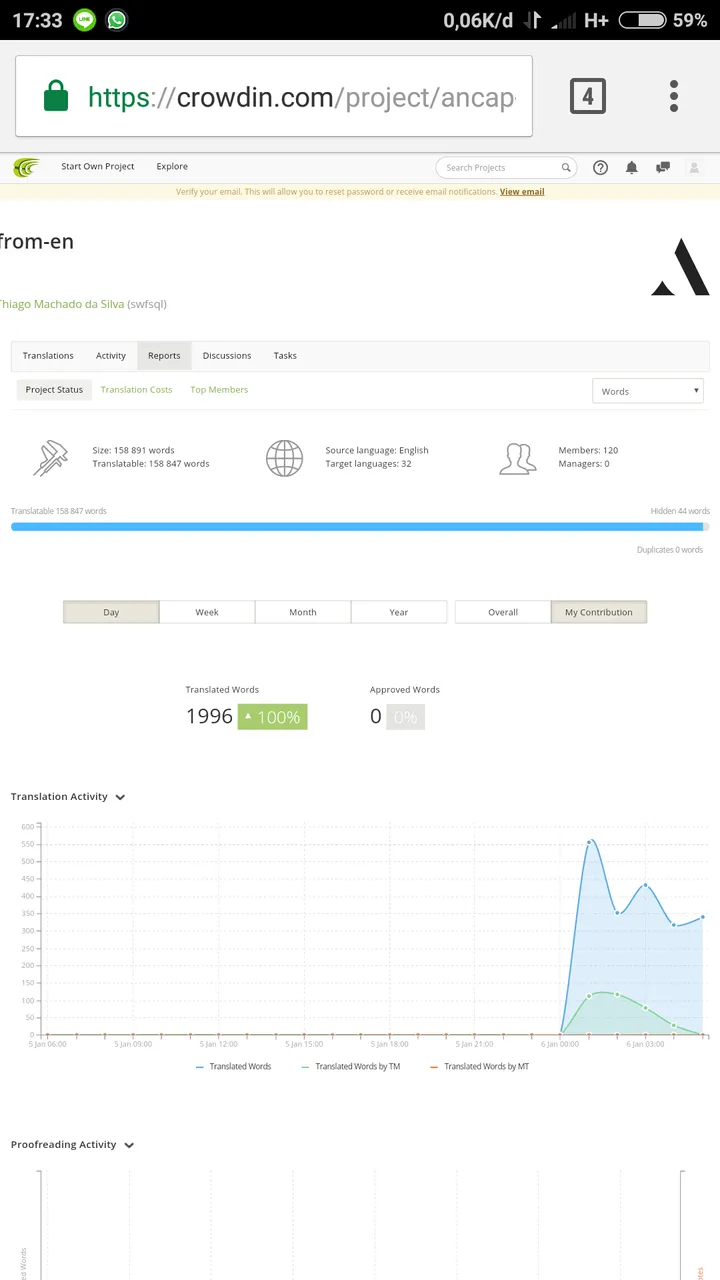Switch to the Tasks tab
720x1280 pixels.
(x=285, y=355)
